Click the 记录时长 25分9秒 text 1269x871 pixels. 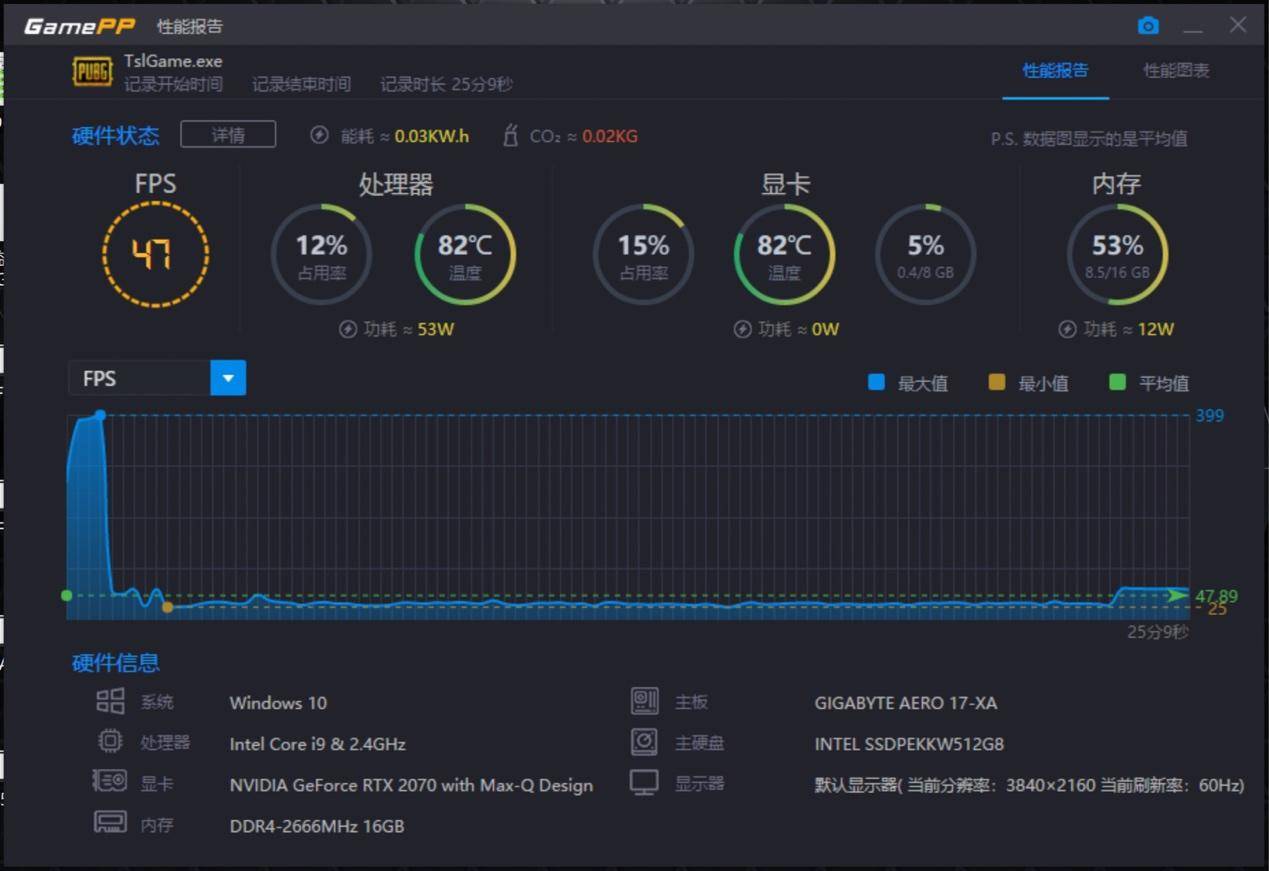(x=446, y=84)
